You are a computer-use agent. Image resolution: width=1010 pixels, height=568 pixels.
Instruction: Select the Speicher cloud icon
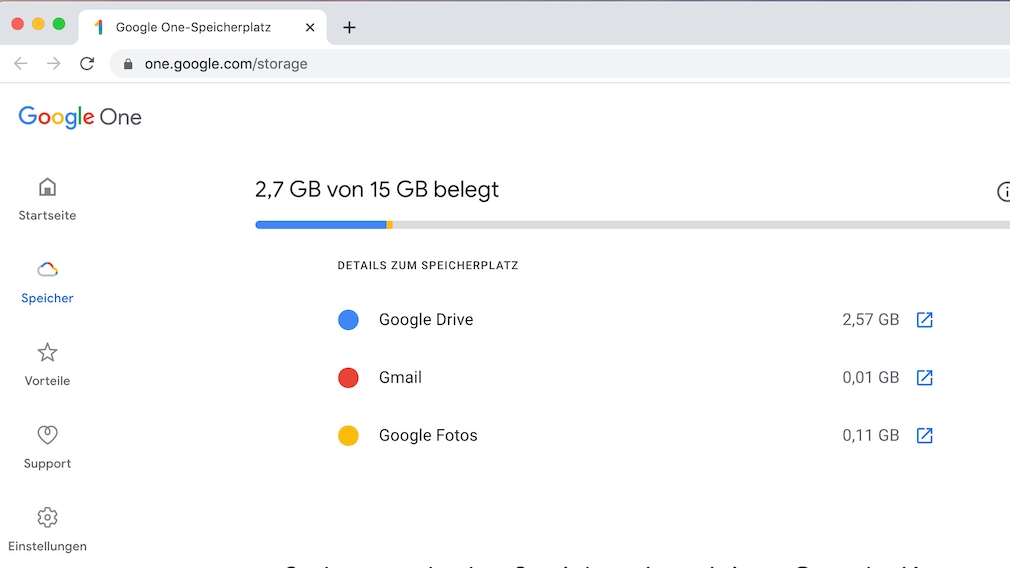[x=47, y=269]
